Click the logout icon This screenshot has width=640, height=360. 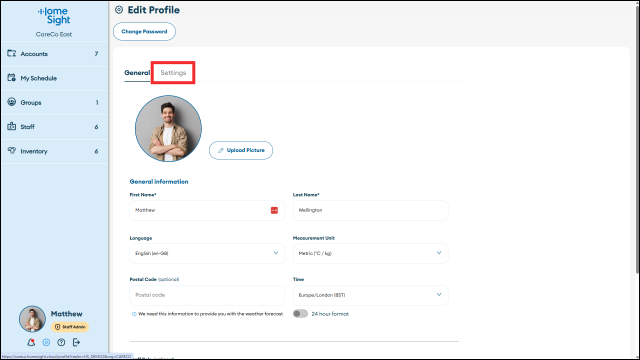pos(76,342)
